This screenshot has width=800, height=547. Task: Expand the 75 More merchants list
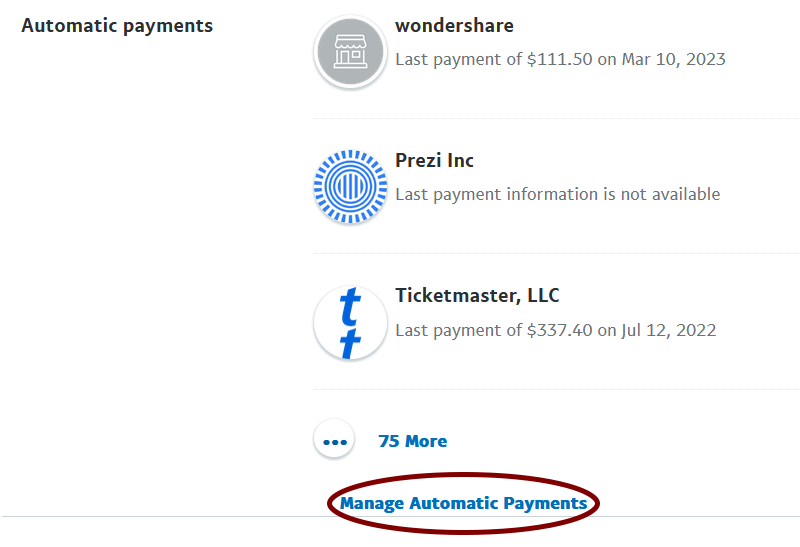[412, 441]
